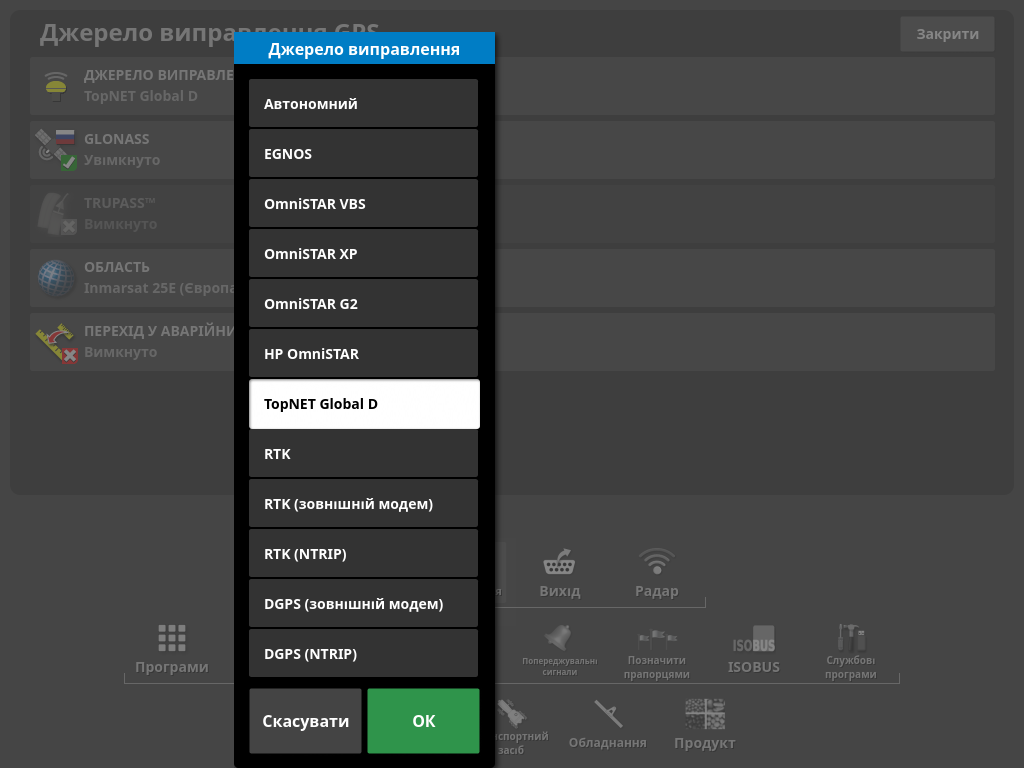The width and height of the screenshot is (1024, 768).
Task: Select DGPS (зовнішній модем) option
Action: 363,604
